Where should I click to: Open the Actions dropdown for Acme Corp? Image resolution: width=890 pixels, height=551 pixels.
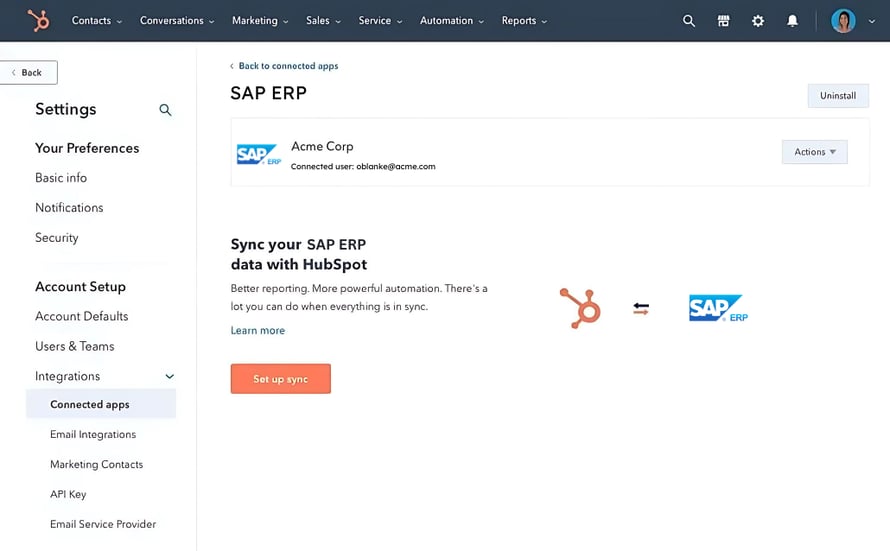pos(815,152)
